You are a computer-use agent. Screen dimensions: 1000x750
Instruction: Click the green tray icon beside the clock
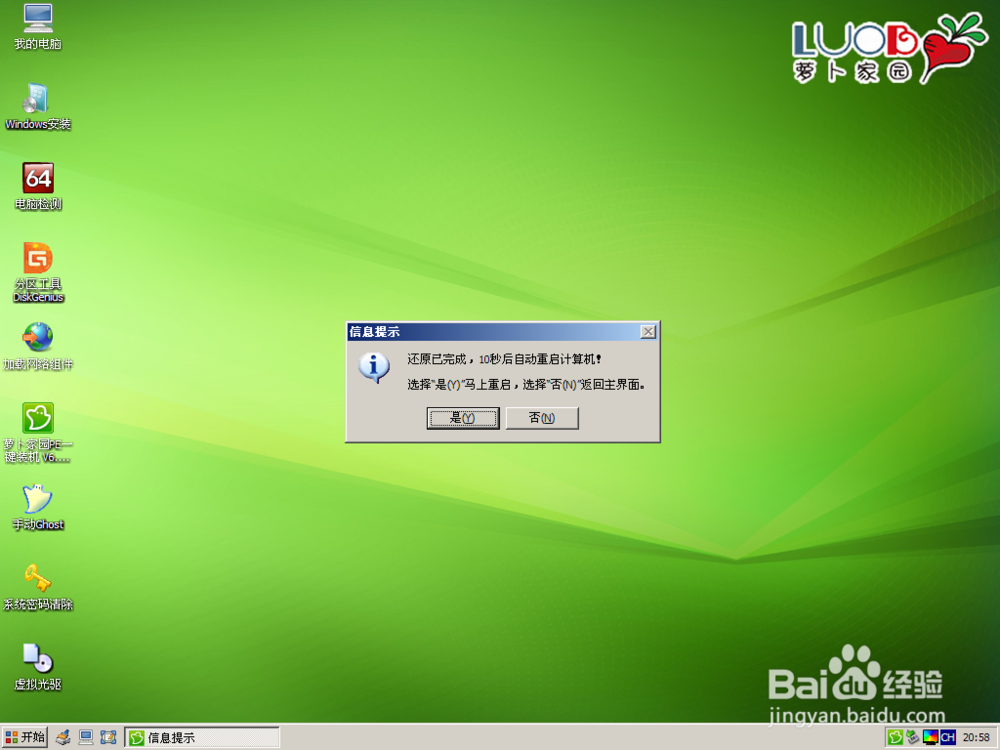895,737
